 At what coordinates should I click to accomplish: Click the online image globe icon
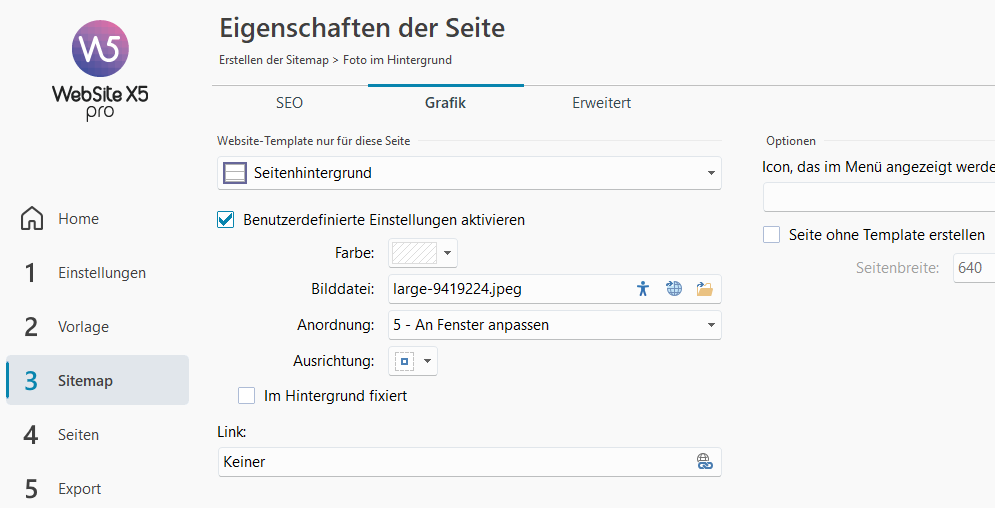pyautogui.click(x=674, y=289)
